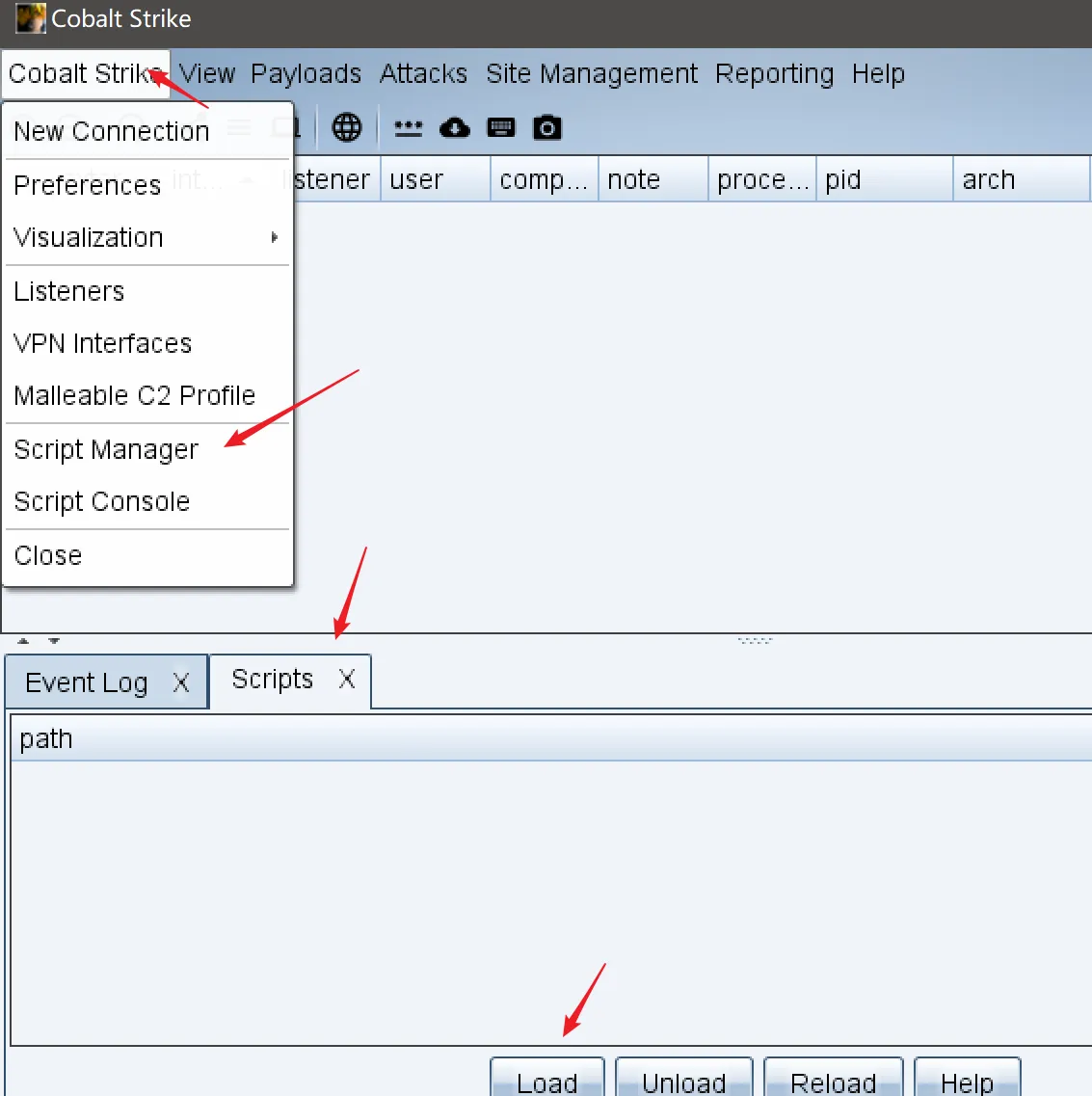Expand split pane with the down arrow
The height and width of the screenshot is (1096, 1092).
[54, 640]
